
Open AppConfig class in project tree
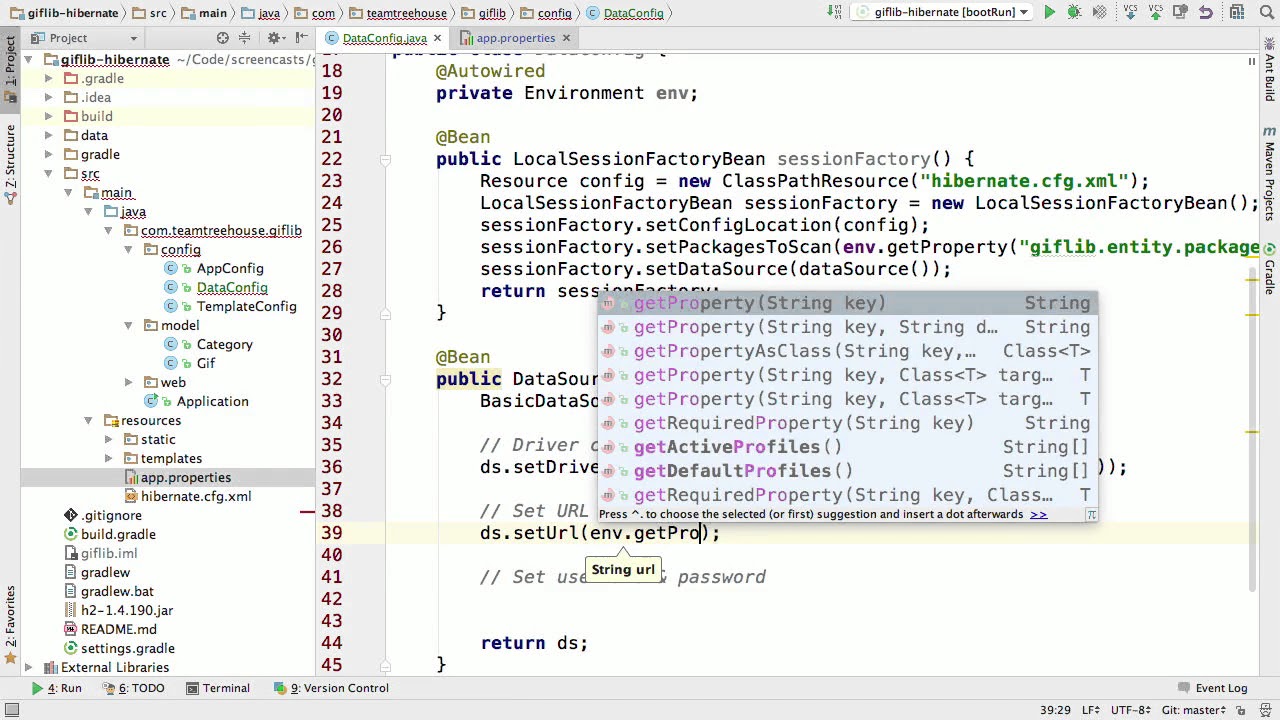click(229, 268)
